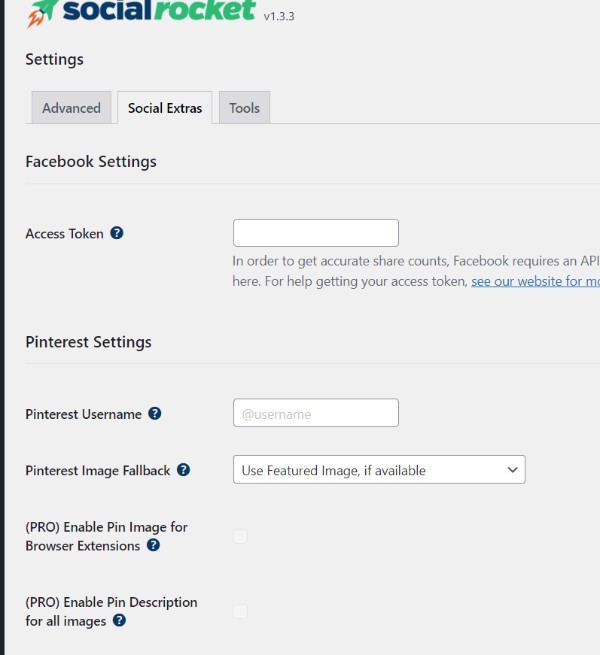Click the Pinterest Image Fallback label
600x655 pixels.
click(98, 470)
